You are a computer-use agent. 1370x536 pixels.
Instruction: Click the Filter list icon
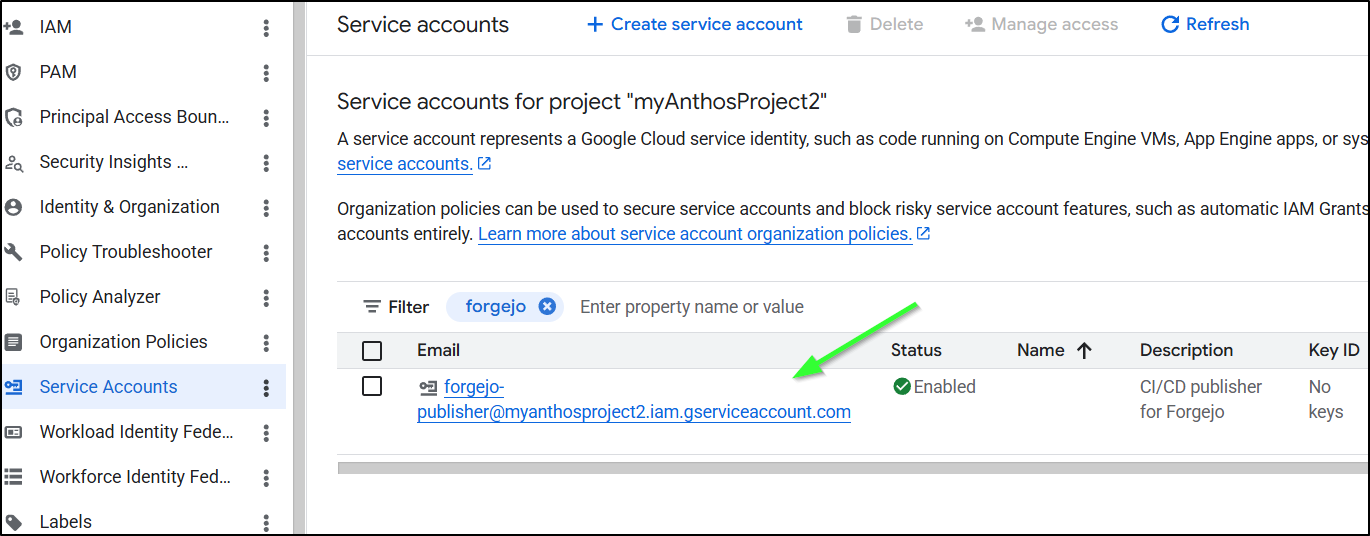[372, 307]
